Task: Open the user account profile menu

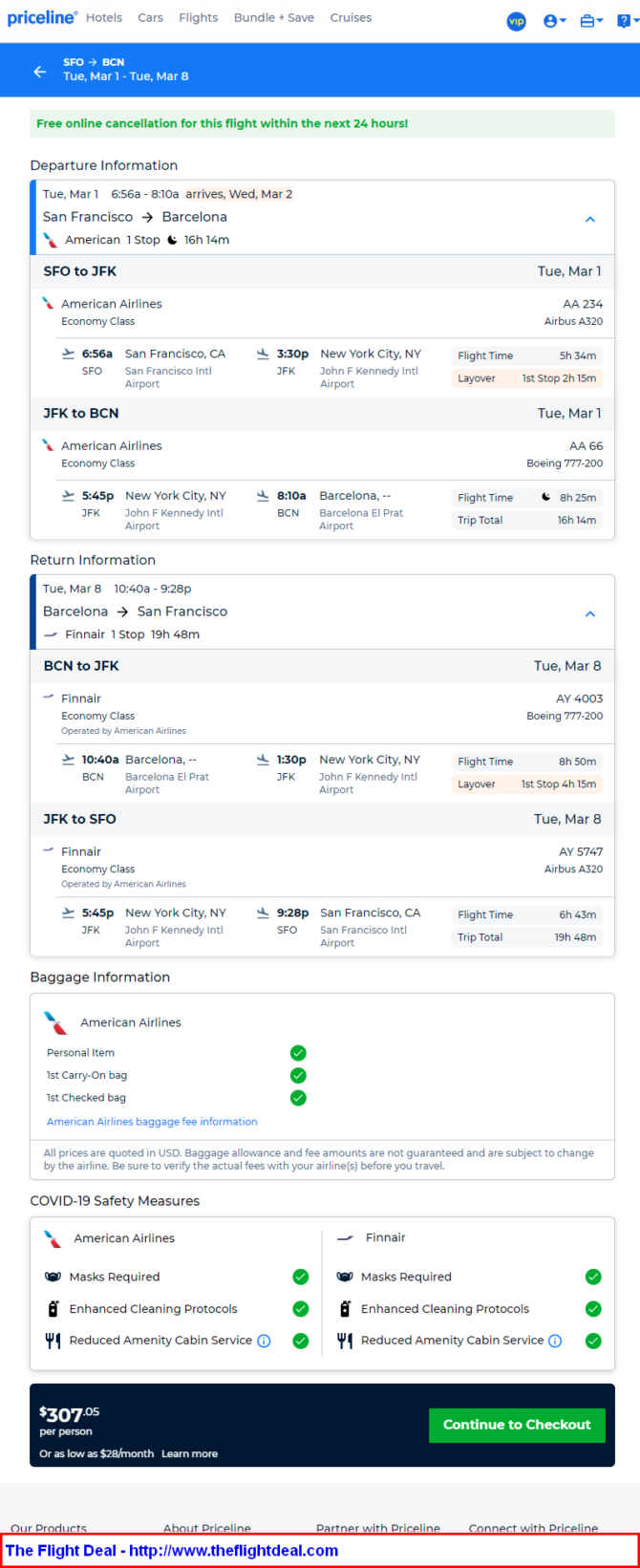Action: tap(554, 21)
